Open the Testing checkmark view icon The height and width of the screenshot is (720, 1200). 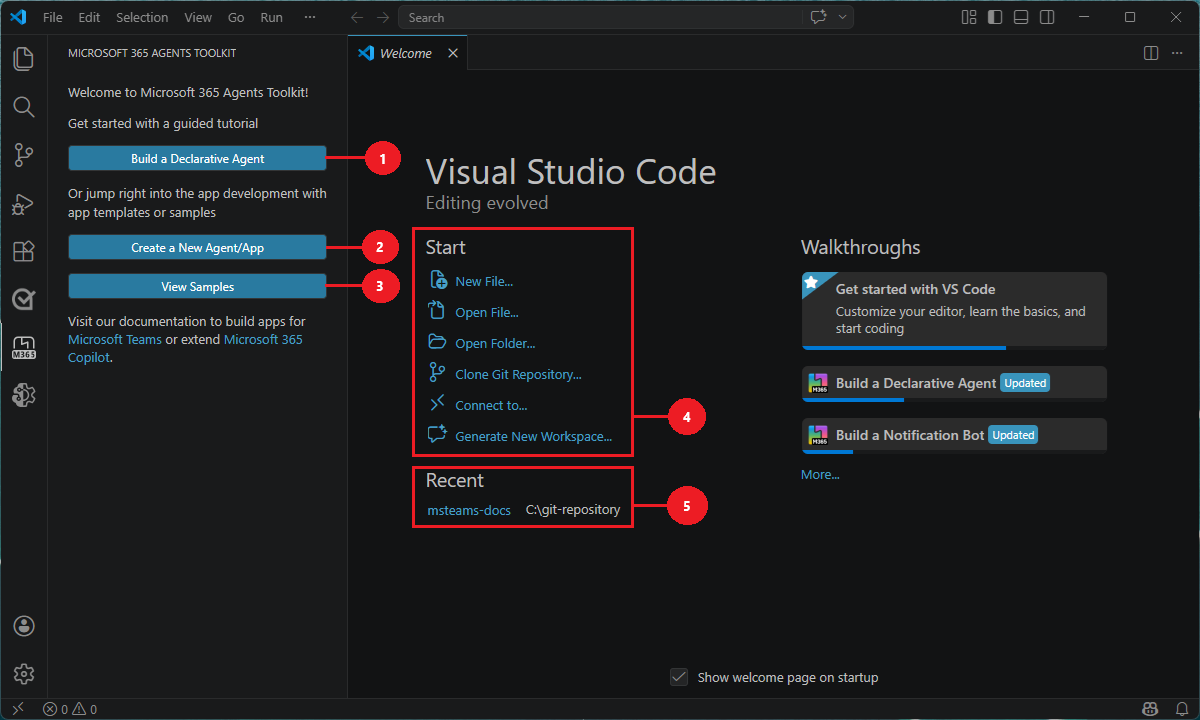(23, 299)
